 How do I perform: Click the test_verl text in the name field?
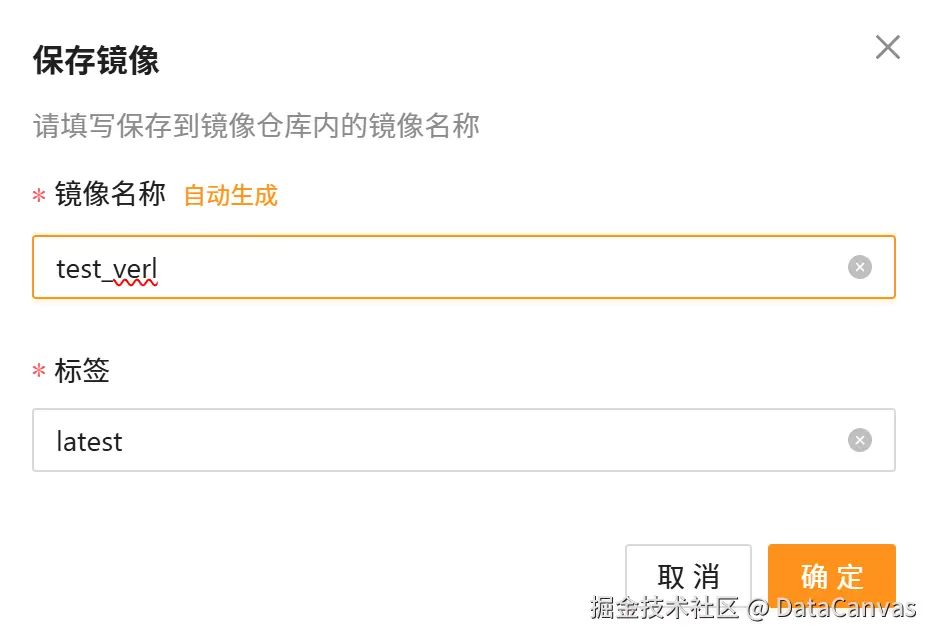click(x=107, y=268)
